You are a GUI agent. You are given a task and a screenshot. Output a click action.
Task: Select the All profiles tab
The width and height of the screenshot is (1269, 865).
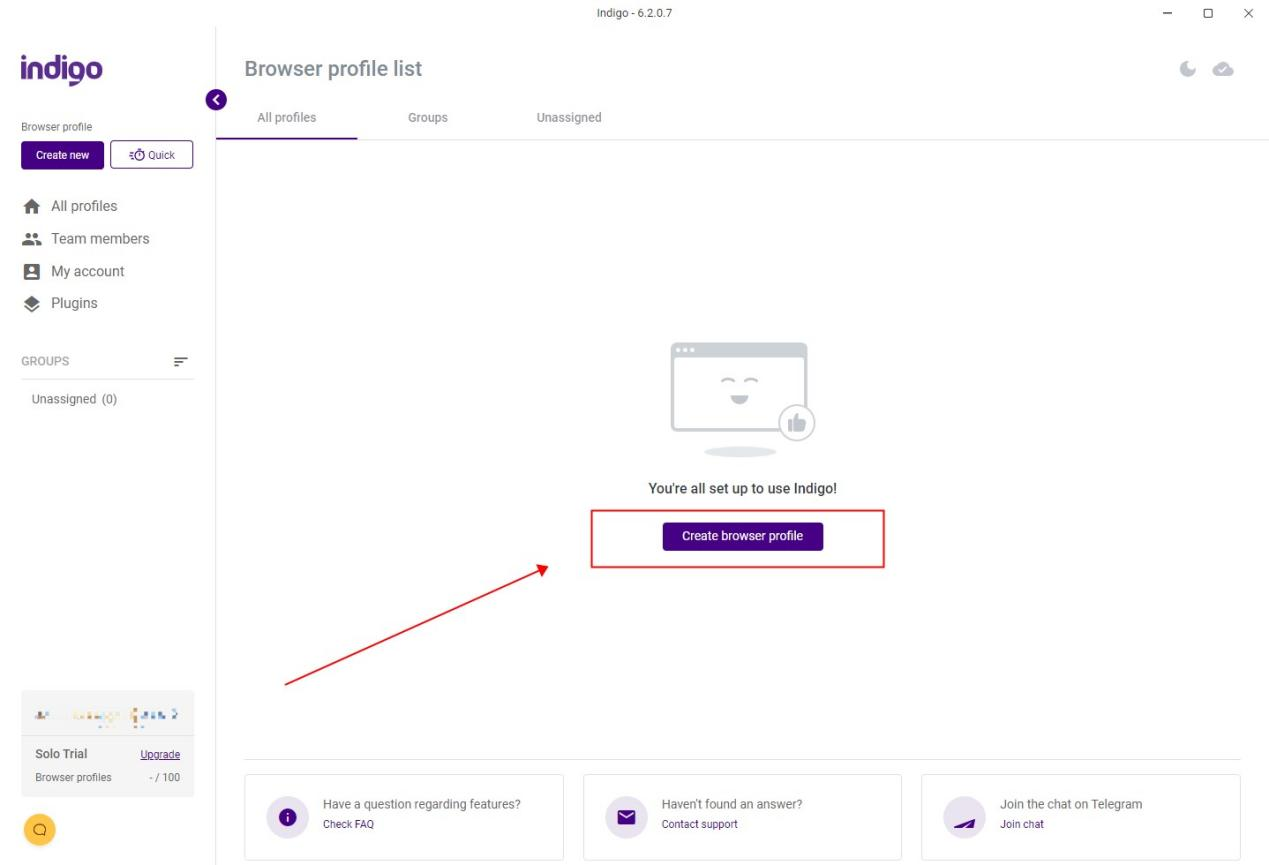pyautogui.click(x=287, y=118)
